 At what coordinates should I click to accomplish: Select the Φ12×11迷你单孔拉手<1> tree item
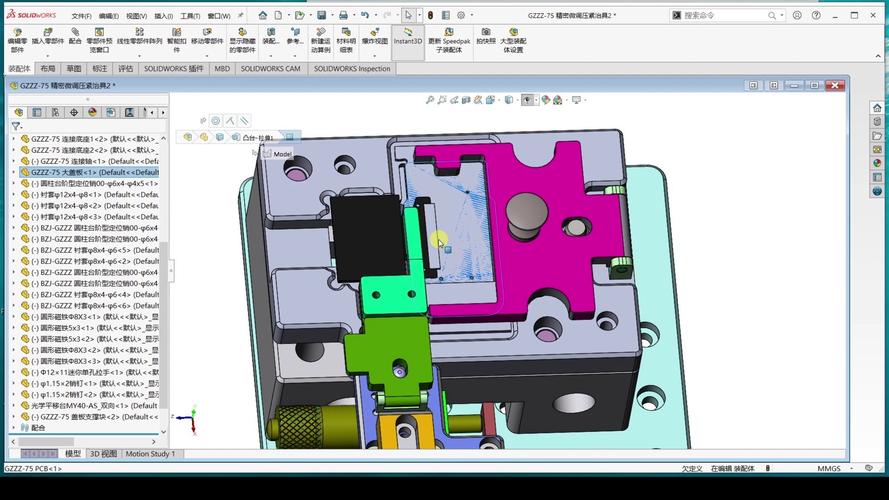(94, 372)
